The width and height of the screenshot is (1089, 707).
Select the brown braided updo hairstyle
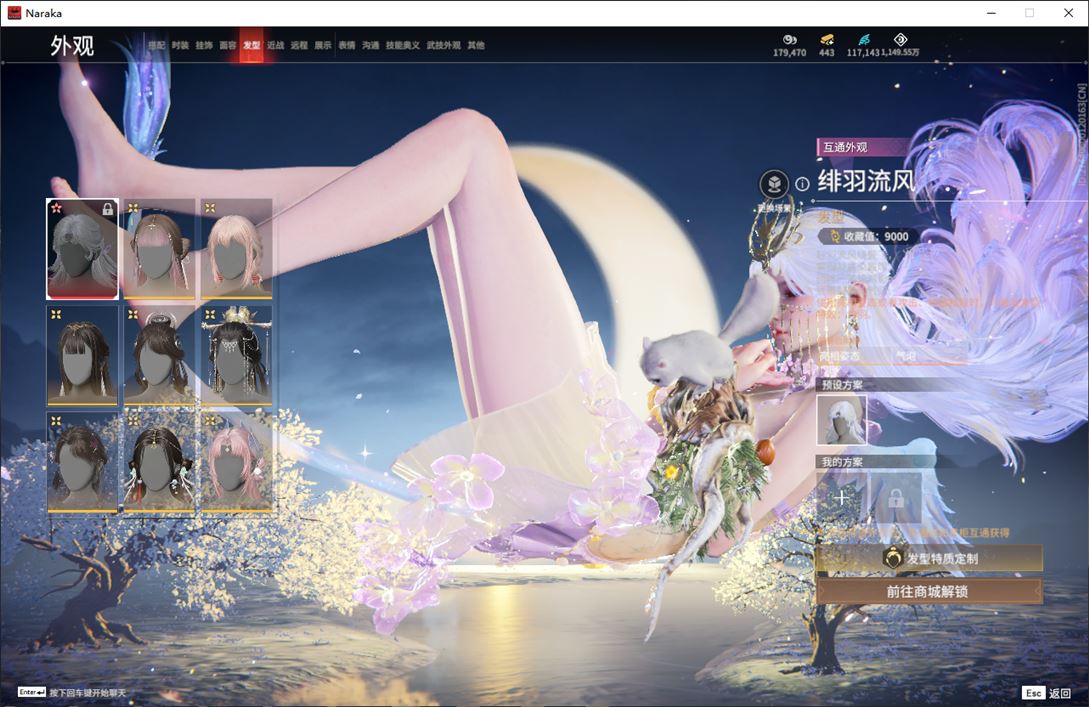[83, 462]
